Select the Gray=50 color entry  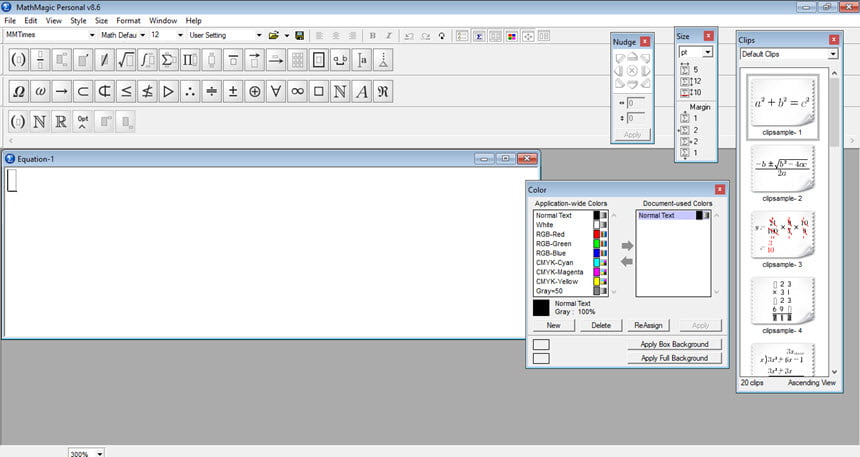pyautogui.click(x=570, y=291)
